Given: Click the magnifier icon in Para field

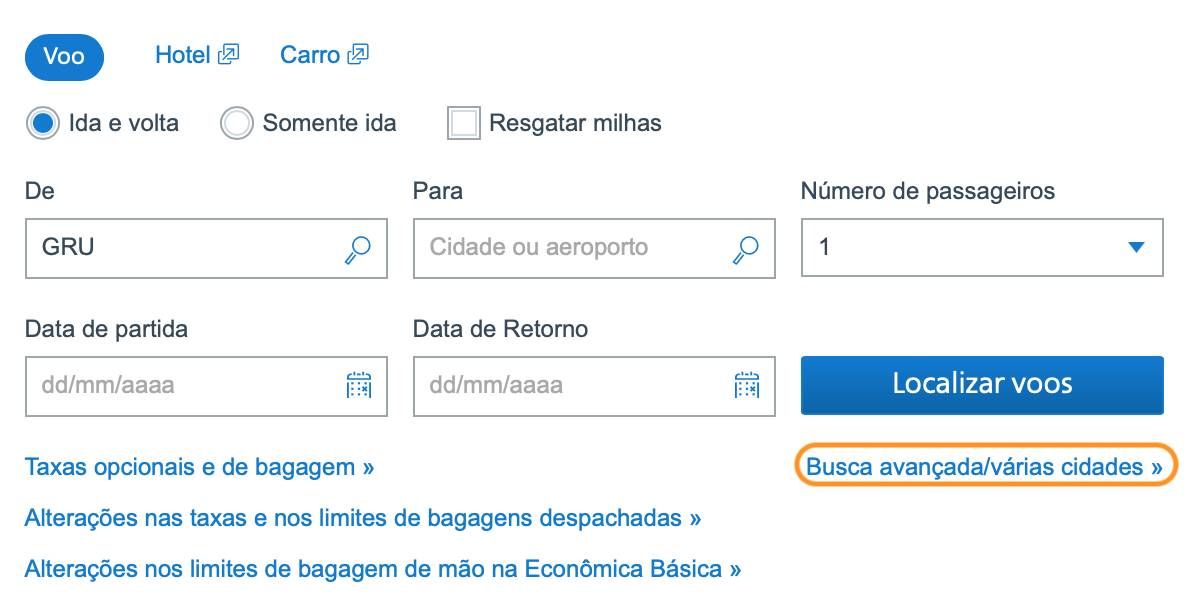Looking at the screenshot, I should (745, 249).
